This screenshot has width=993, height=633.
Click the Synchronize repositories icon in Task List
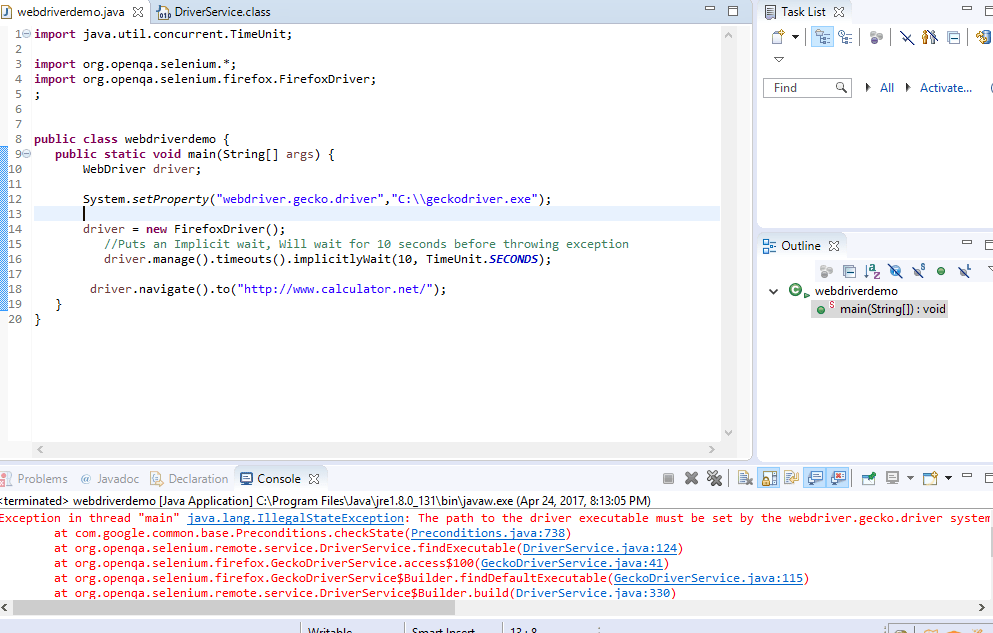click(x=984, y=37)
